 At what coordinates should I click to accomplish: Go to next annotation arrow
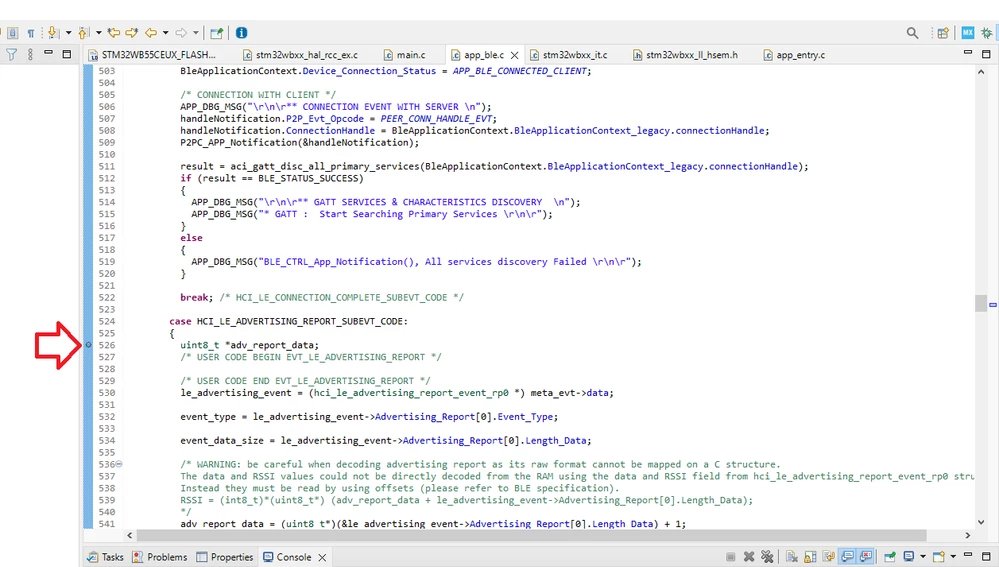(53, 32)
